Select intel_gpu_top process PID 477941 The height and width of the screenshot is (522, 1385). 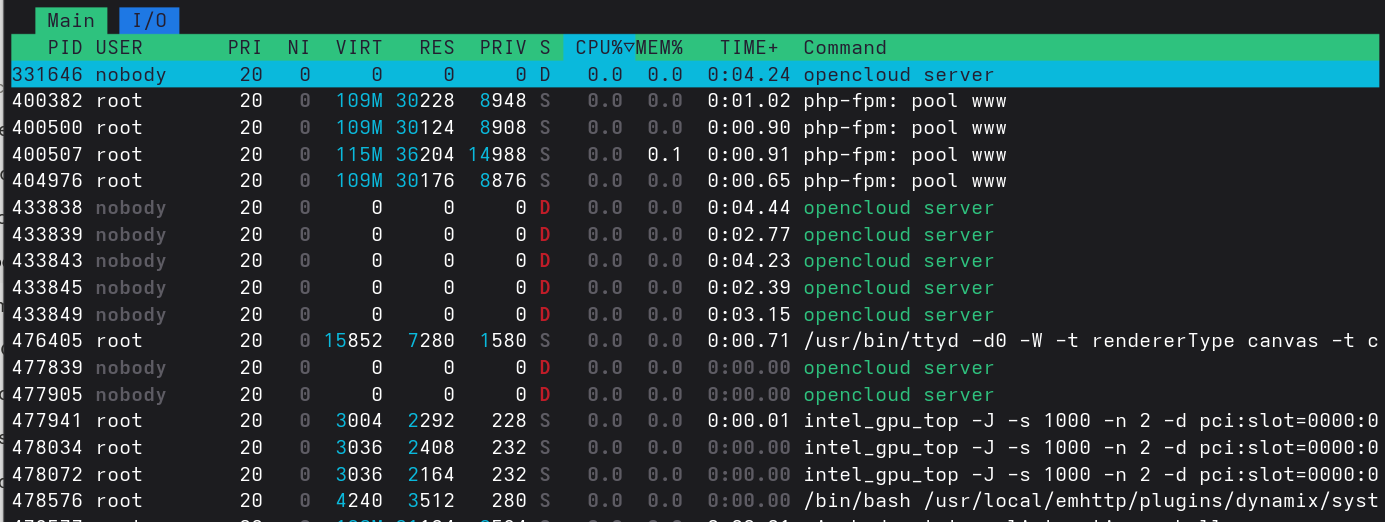coord(694,421)
